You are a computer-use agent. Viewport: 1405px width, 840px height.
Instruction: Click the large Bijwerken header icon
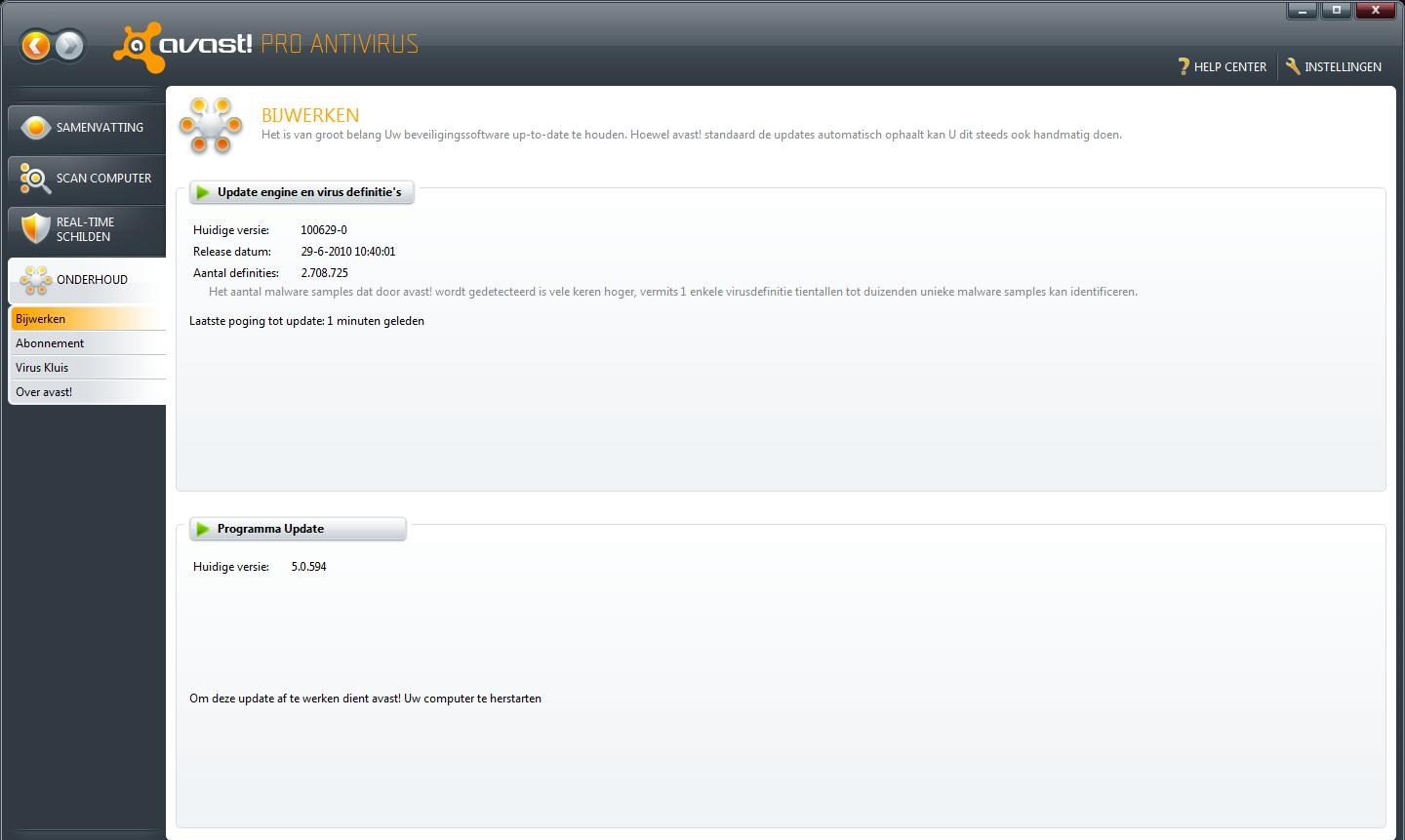(211, 126)
